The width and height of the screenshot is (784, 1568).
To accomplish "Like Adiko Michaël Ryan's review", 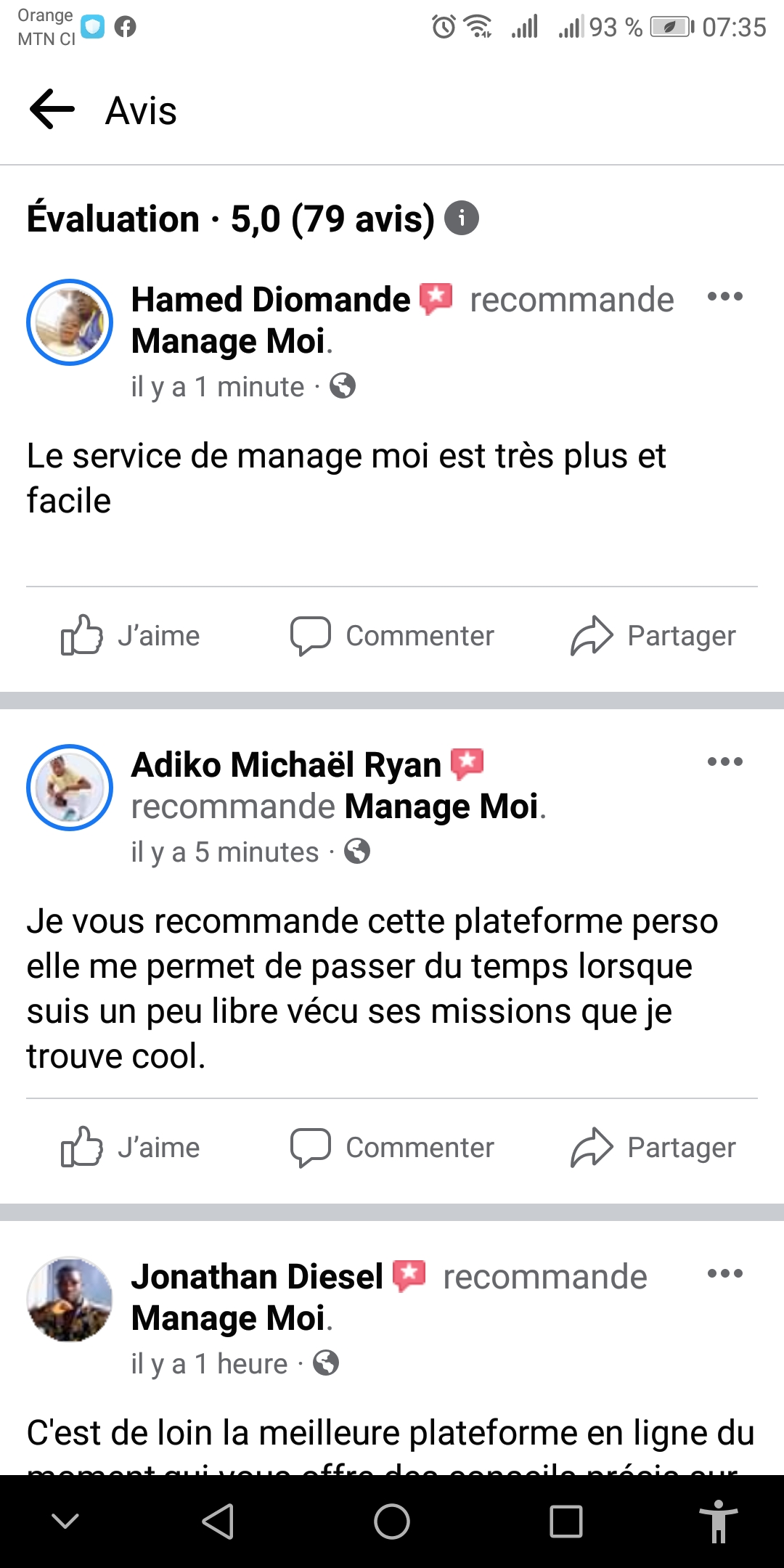I will pyautogui.click(x=131, y=1147).
